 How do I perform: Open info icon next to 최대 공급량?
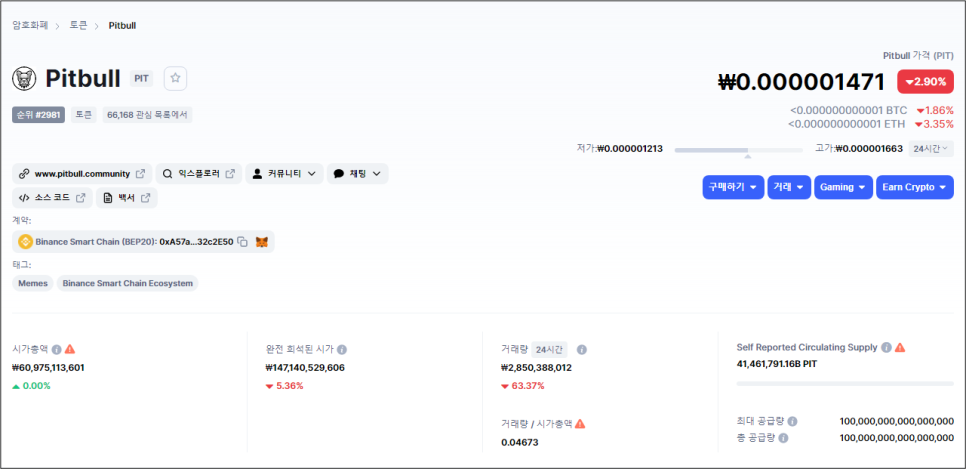[x=792, y=422]
